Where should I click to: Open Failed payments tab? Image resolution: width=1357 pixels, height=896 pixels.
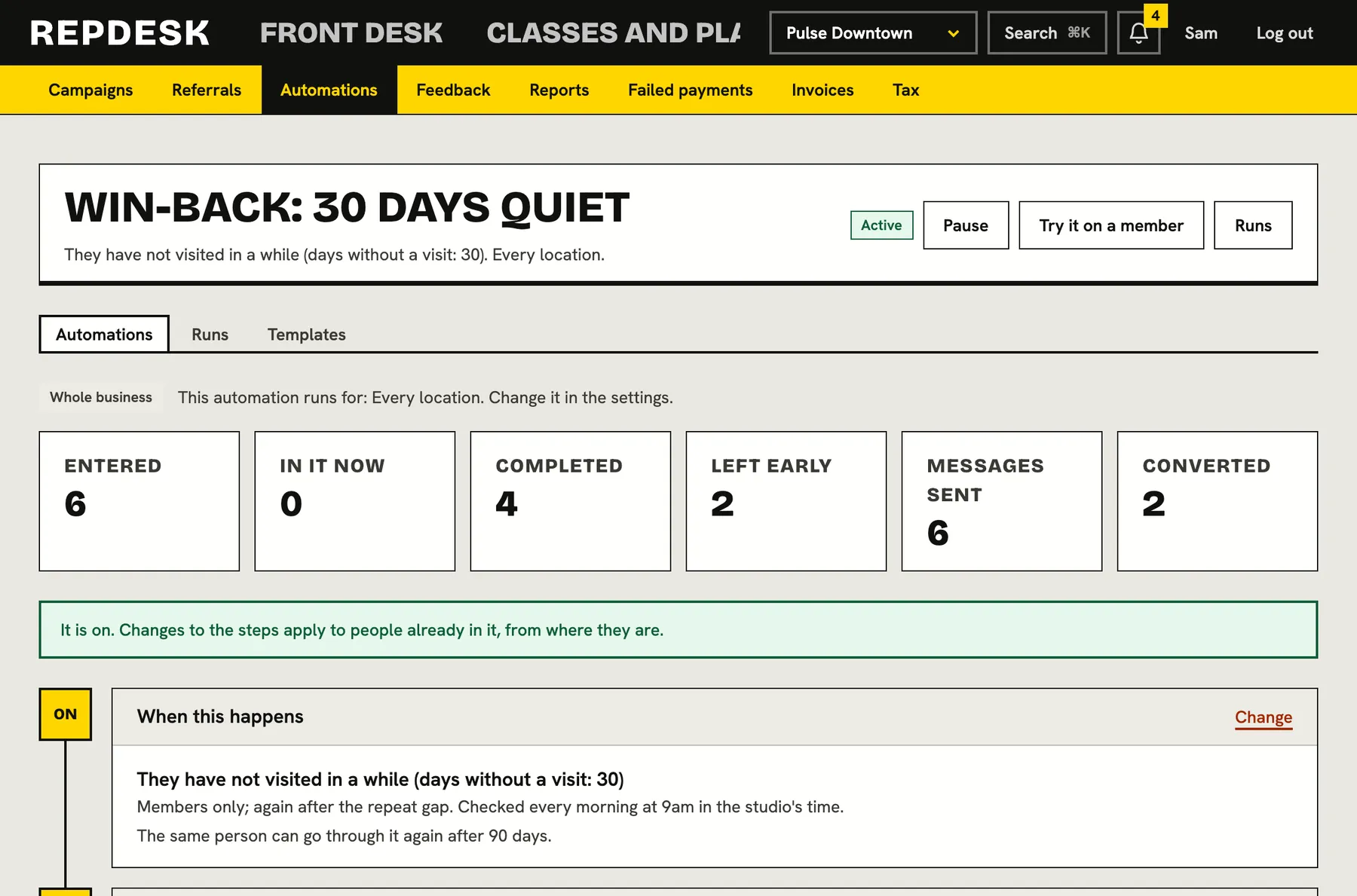(690, 90)
